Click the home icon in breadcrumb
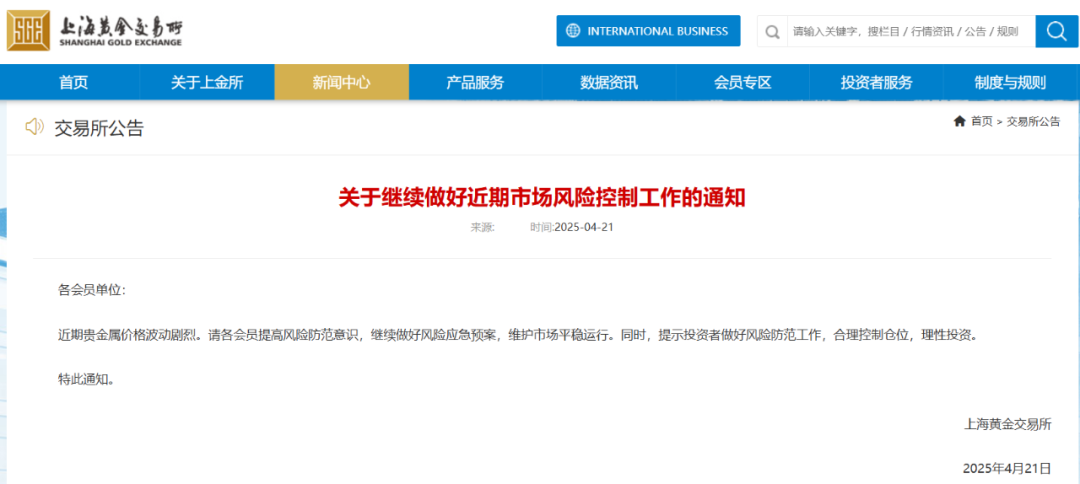 point(960,121)
